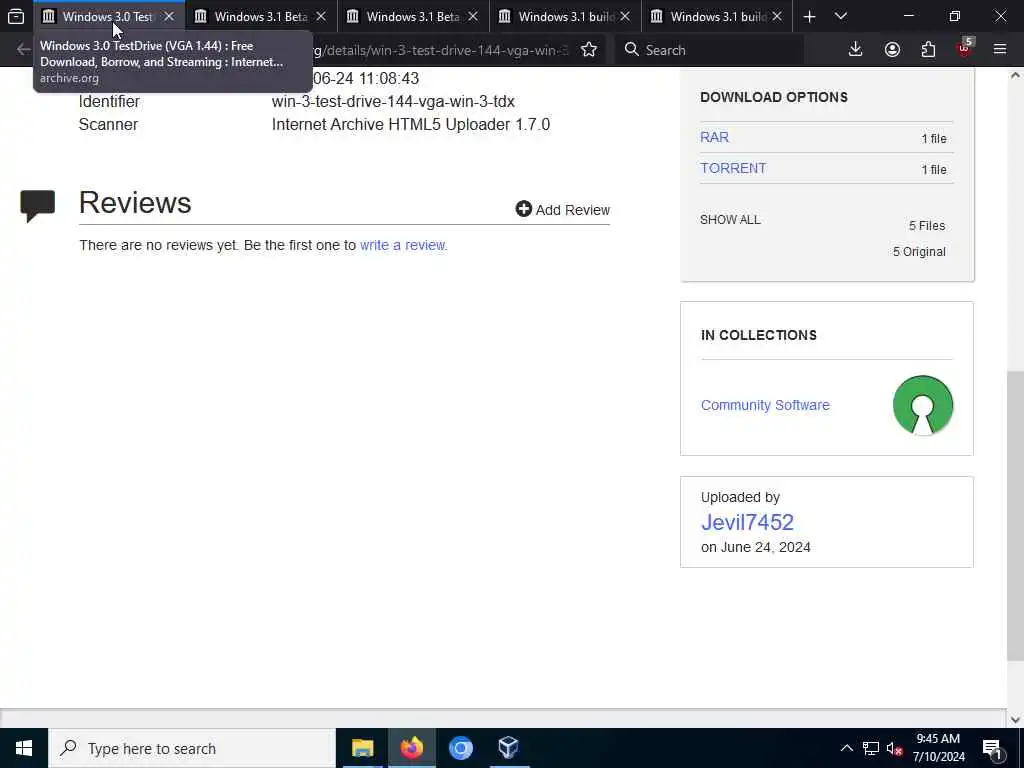The width and height of the screenshot is (1024, 768).
Task: Open the Extensions puzzle icon
Action: [x=928, y=50]
